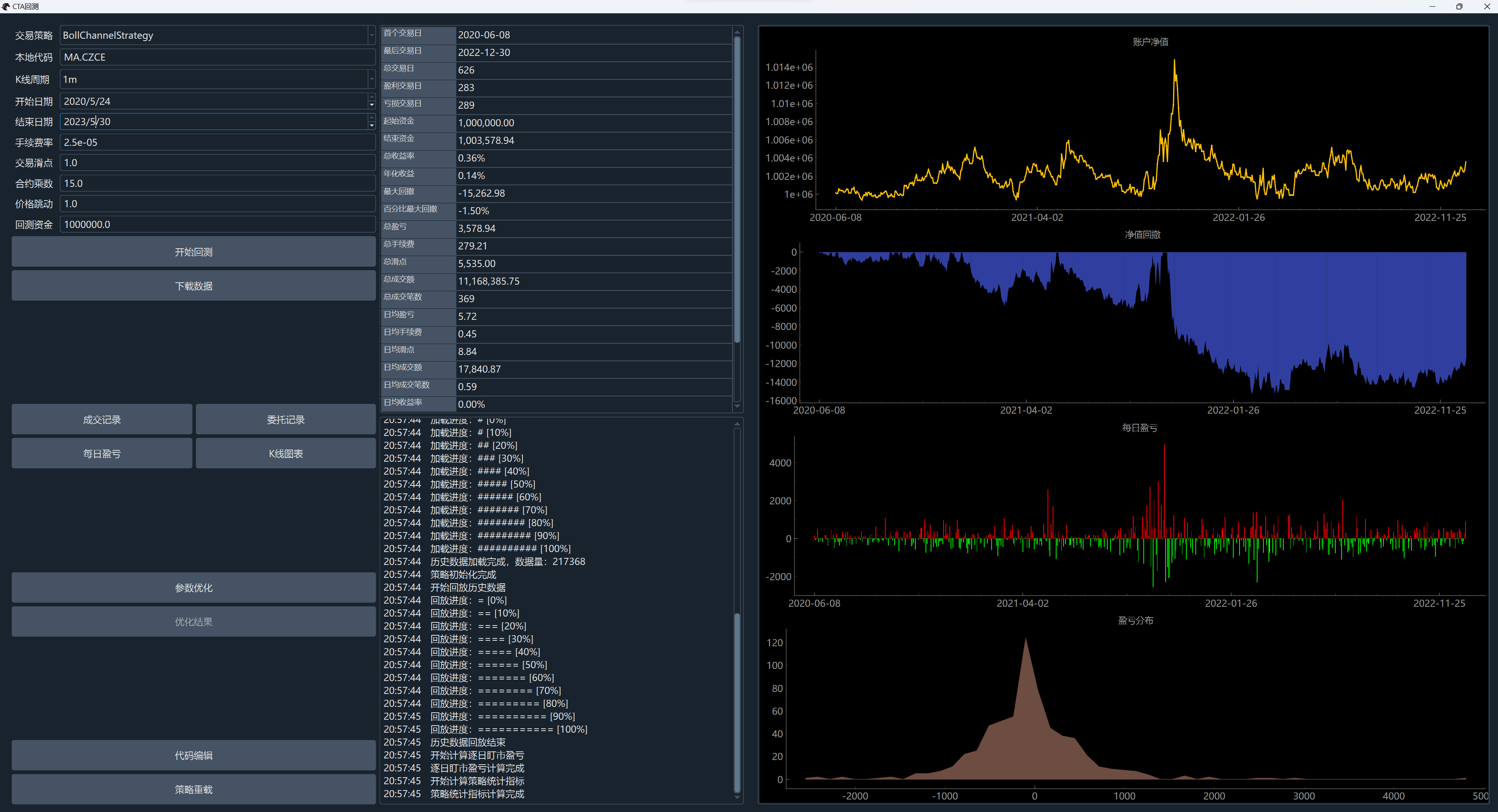Click the 盈亏分布 distribution chart title
This screenshot has width=1498, height=812.
coord(1135,620)
